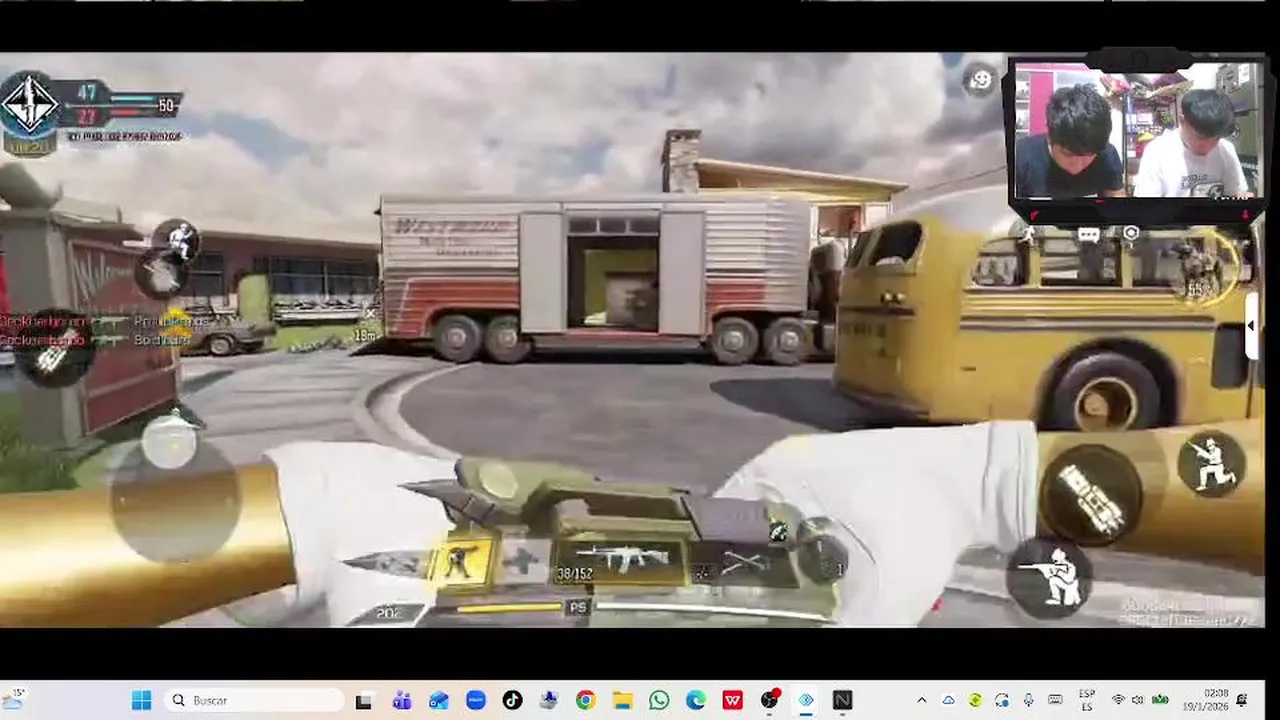Open Microsoft Edge from the taskbar
The width and height of the screenshot is (1280, 720).
(x=696, y=700)
